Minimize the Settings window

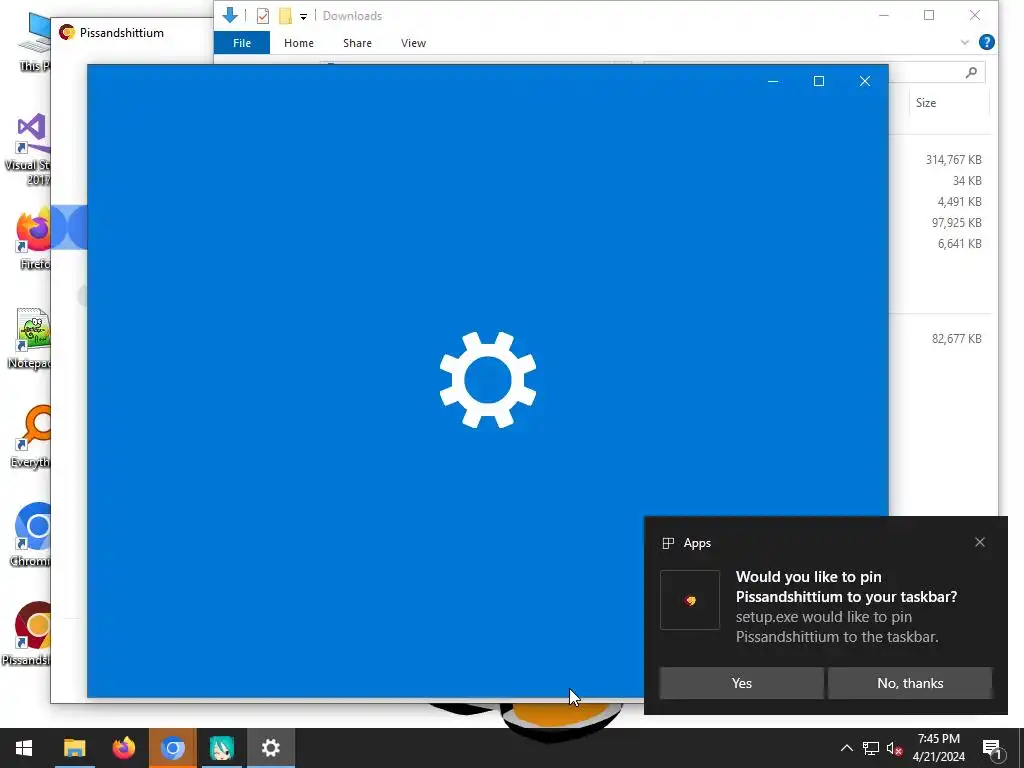pos(773,81)
